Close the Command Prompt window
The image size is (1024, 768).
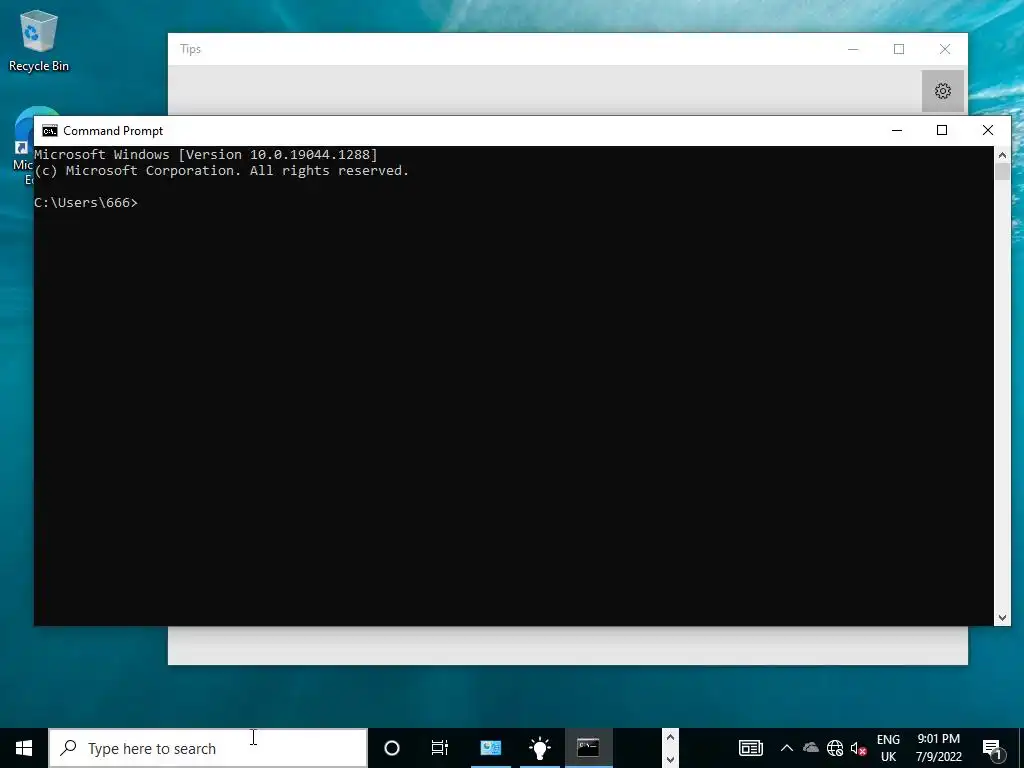click(x=987, y=131)
